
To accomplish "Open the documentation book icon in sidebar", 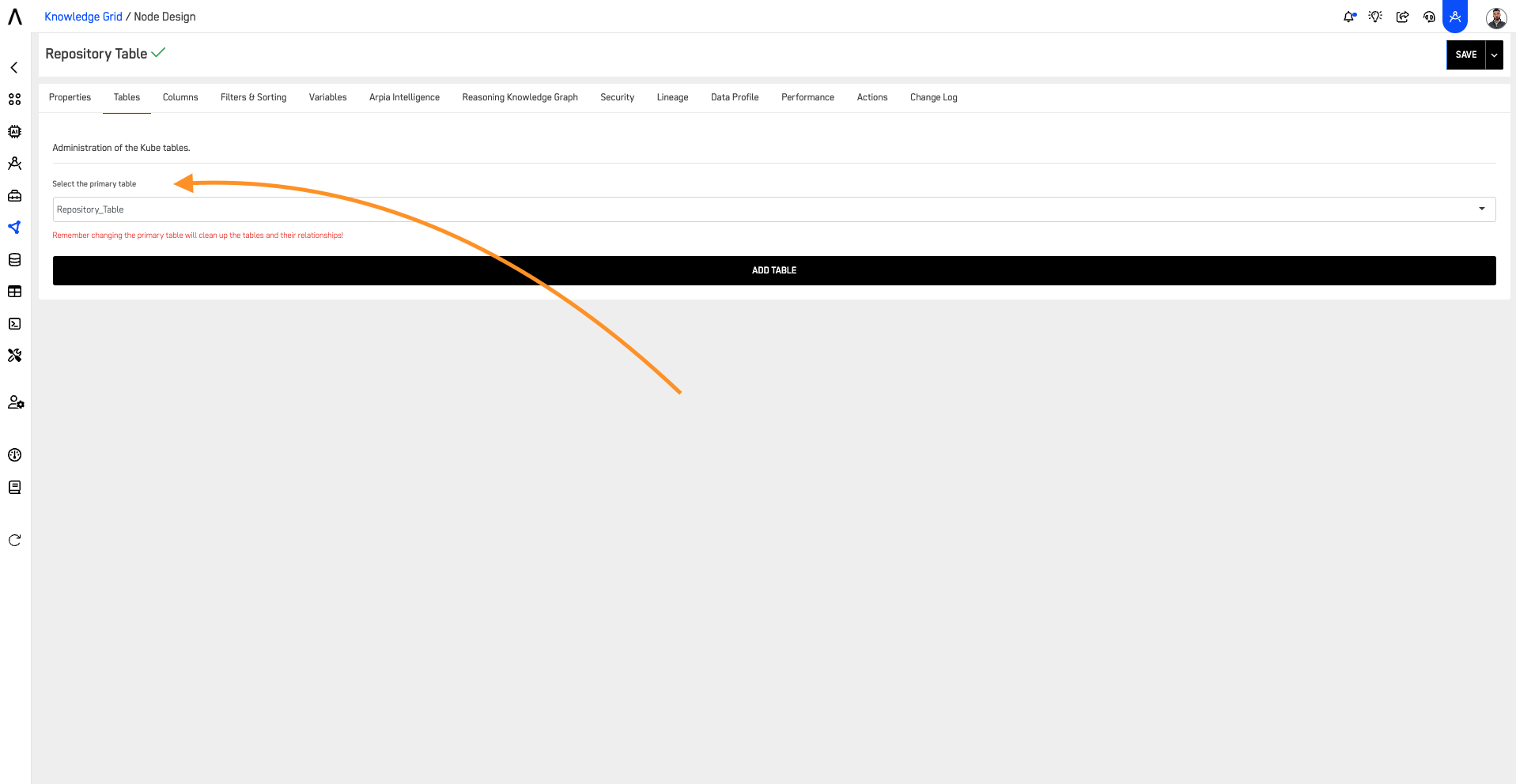I will coord(14,488).
